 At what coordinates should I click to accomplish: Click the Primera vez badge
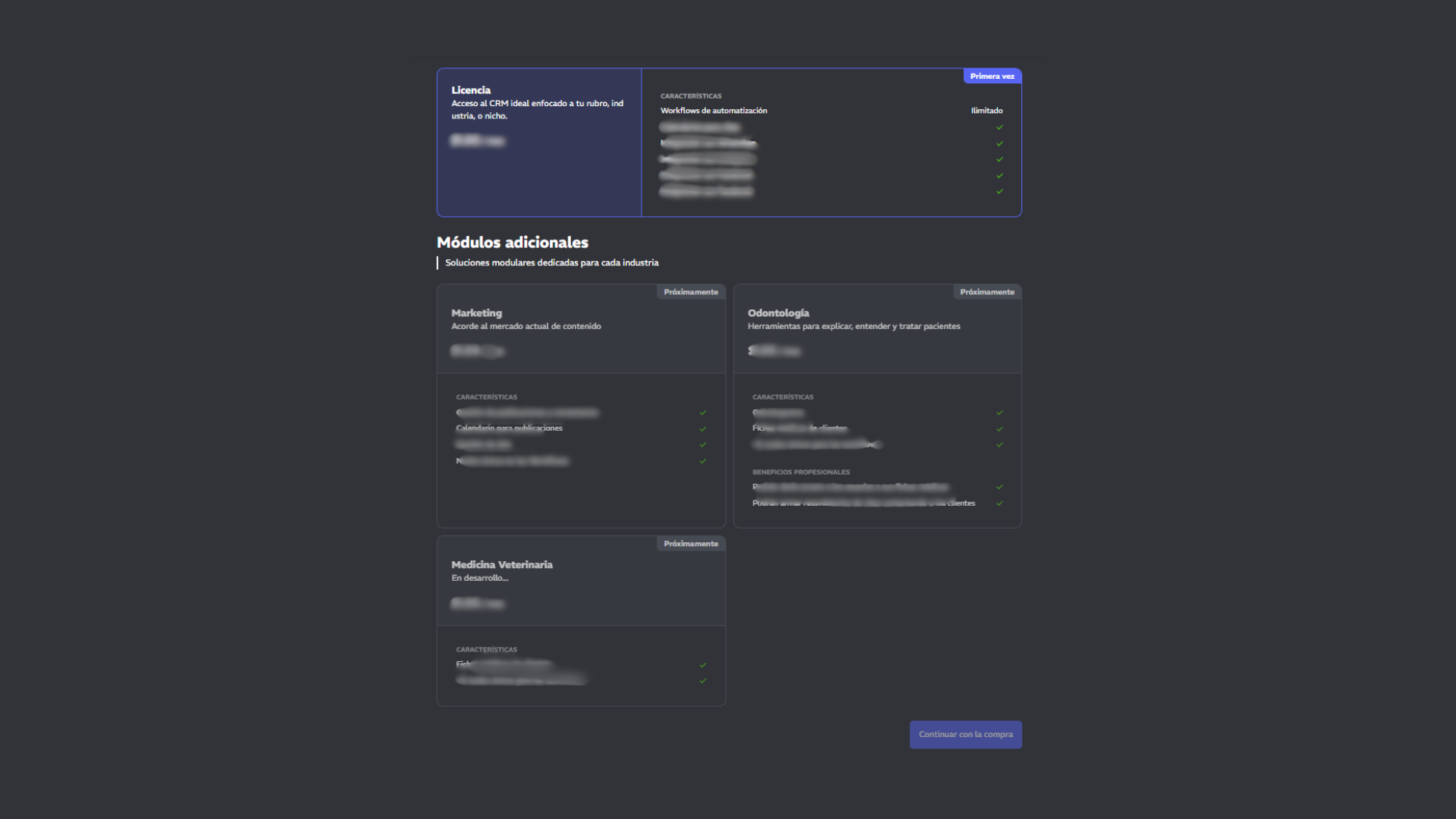[992, 76]
